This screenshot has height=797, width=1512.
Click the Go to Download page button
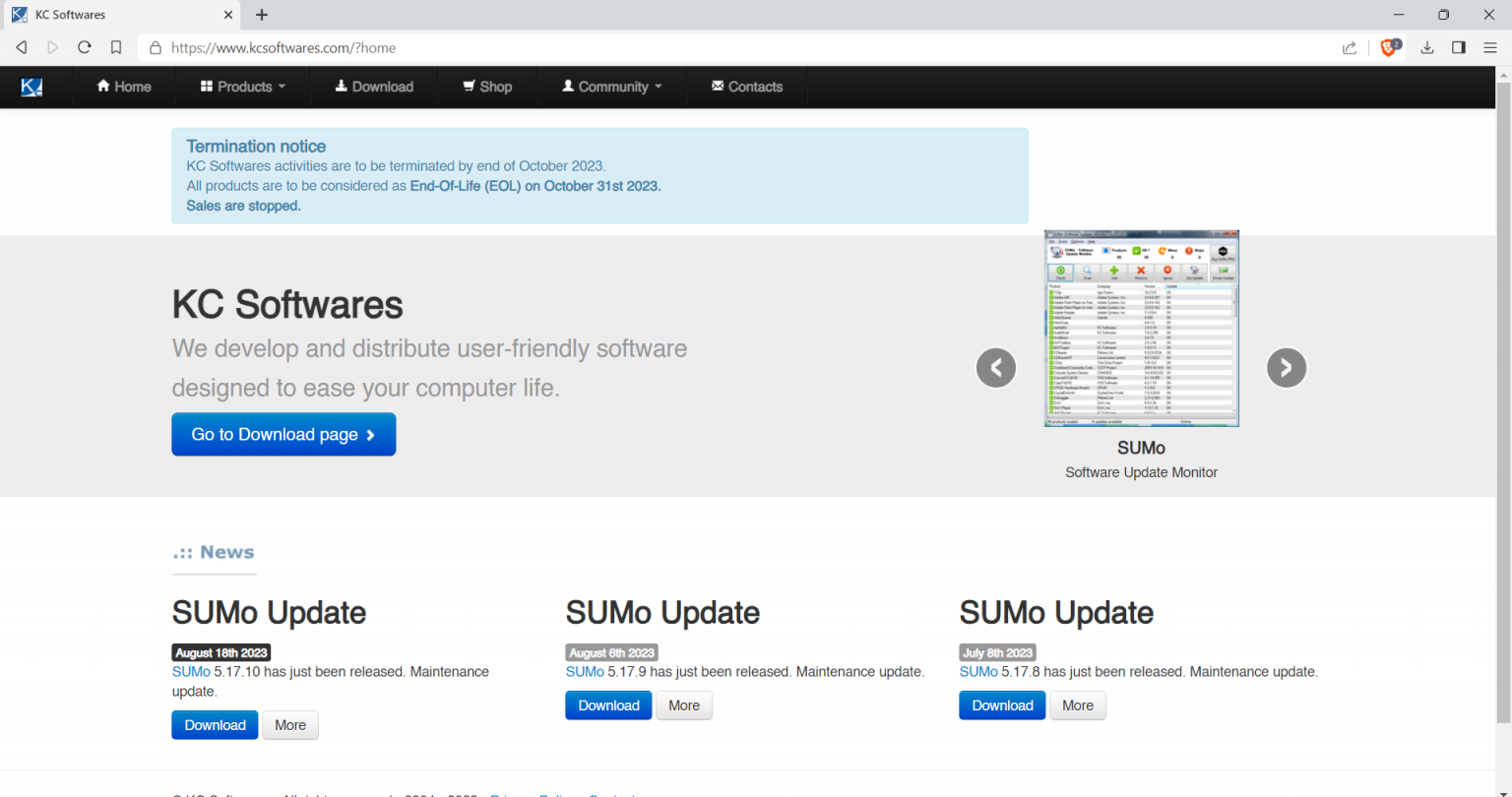pos(283,434)
